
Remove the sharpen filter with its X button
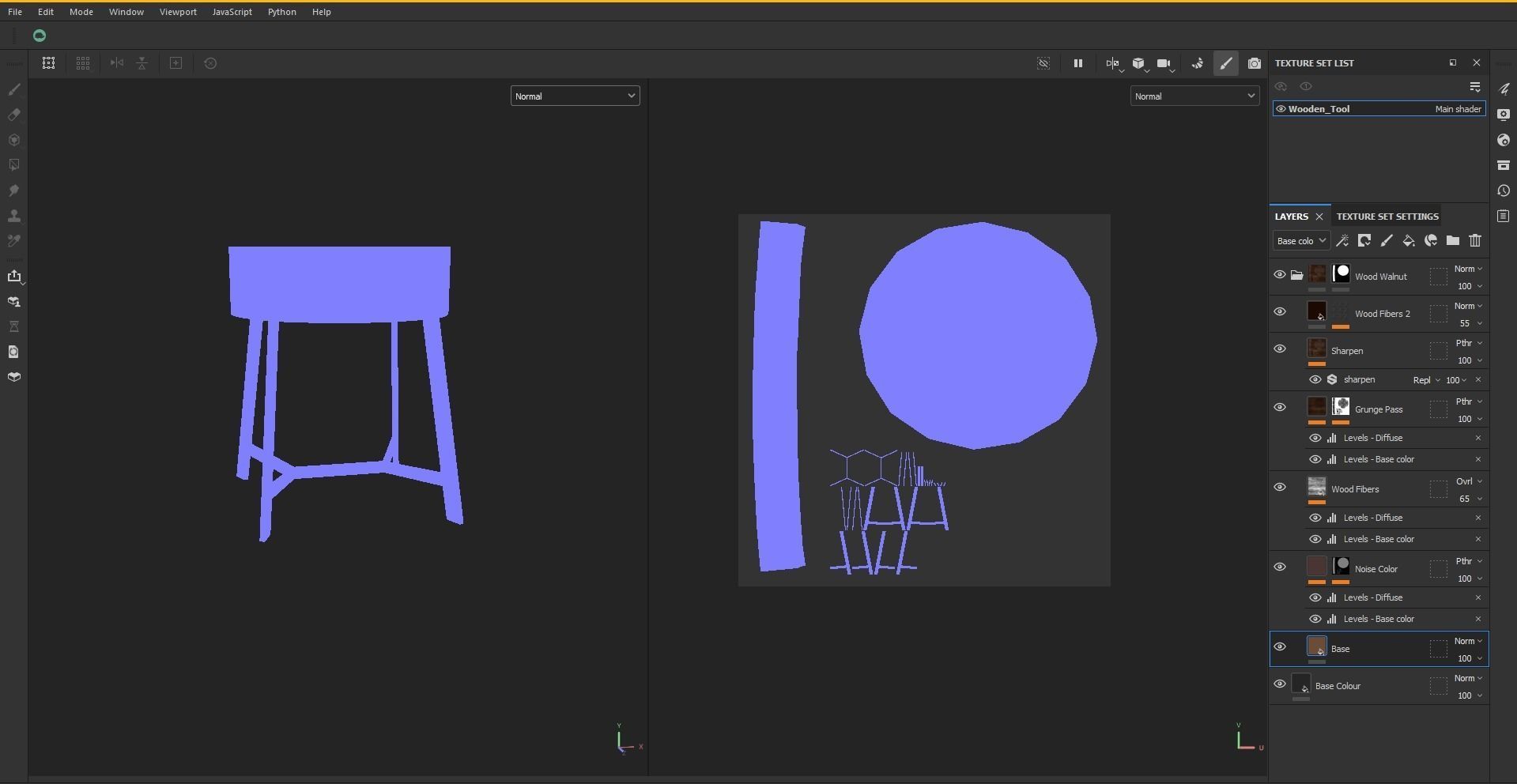click(x=1478, y=380)
